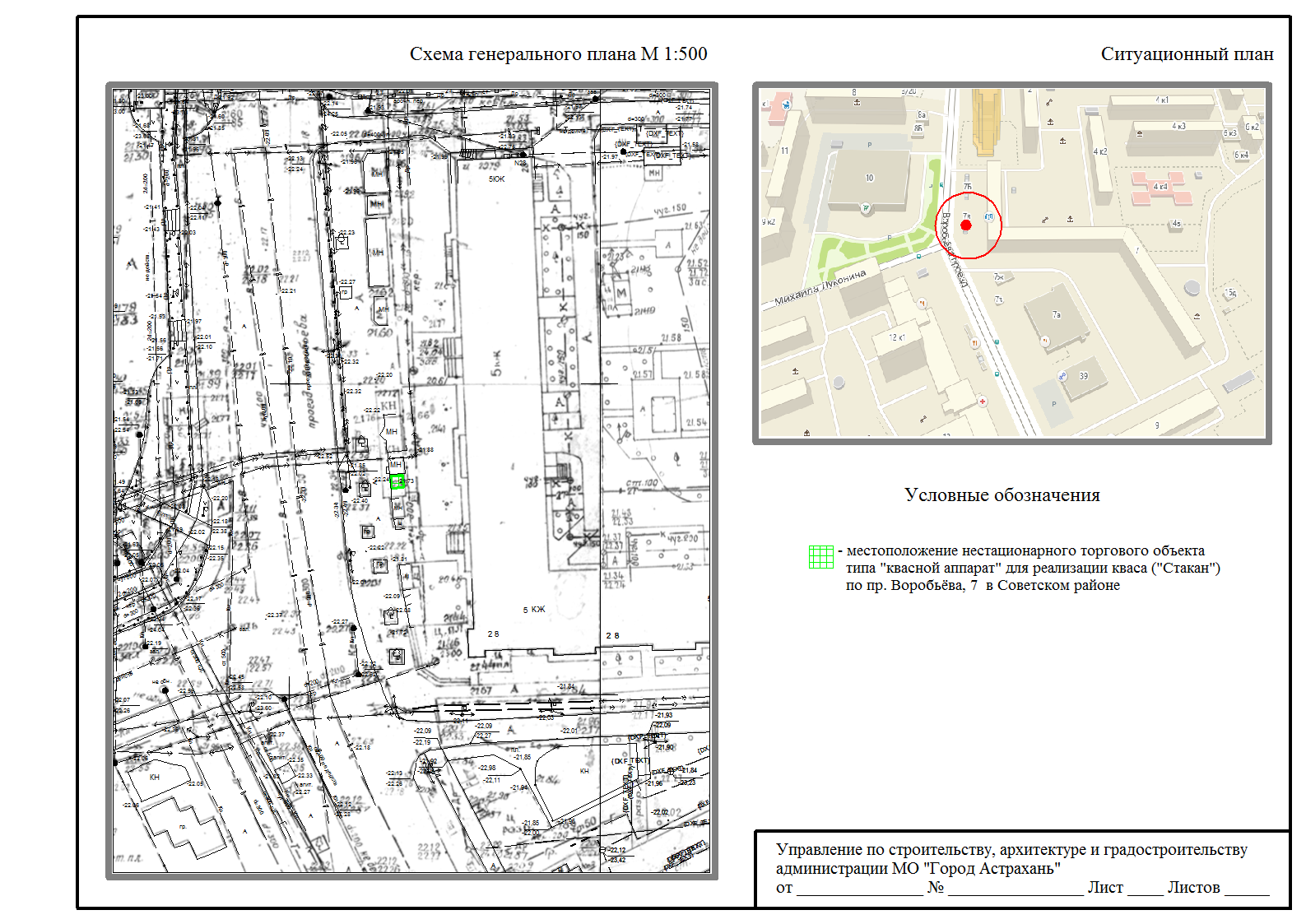Click the "5 КЖ" label on the general plan
Screen dimensions: 1306x924
point(533,610)
